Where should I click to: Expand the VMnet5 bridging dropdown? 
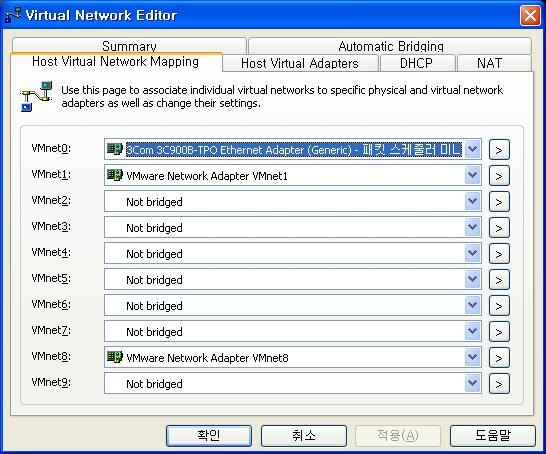[473, 279]
